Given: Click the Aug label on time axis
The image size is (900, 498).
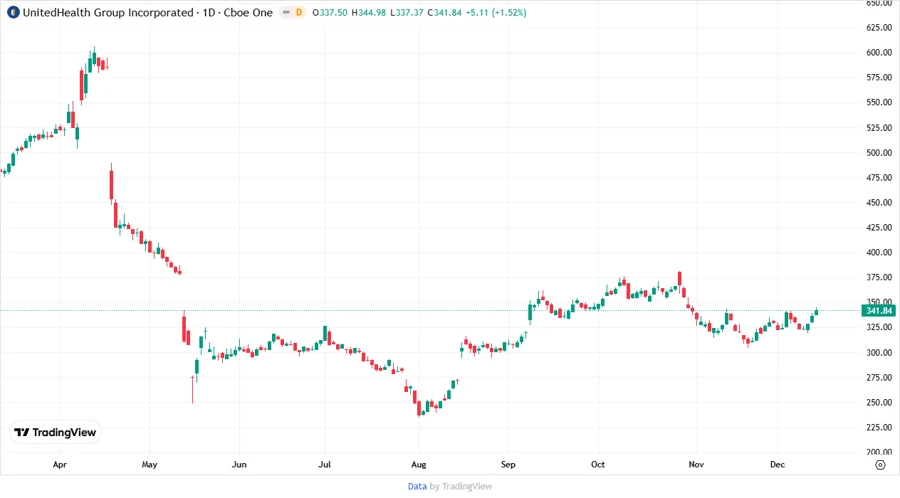Looking at the screenshot, I should point(418,465).
